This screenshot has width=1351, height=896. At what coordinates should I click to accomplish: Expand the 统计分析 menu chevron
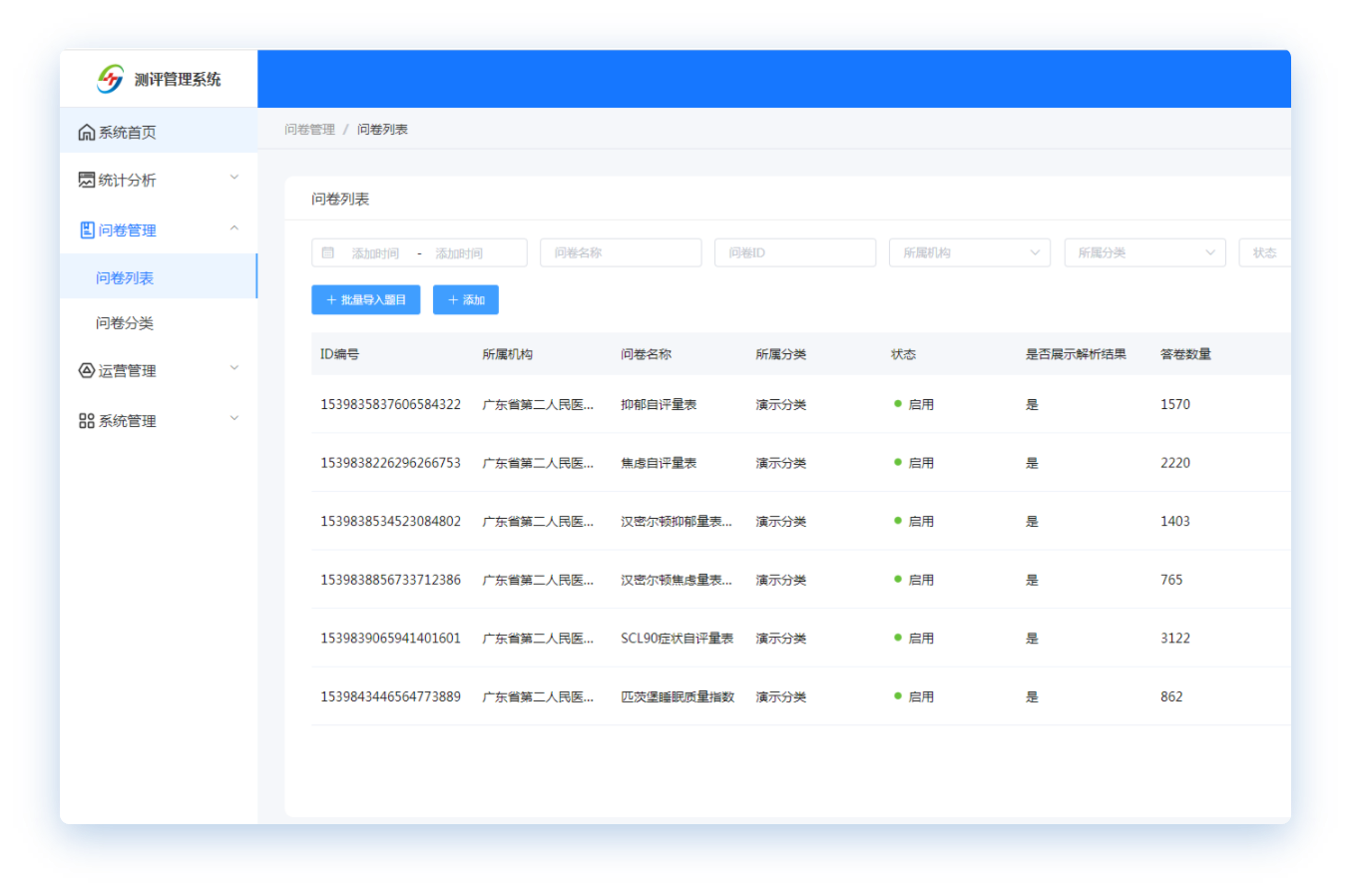(234, 178)
